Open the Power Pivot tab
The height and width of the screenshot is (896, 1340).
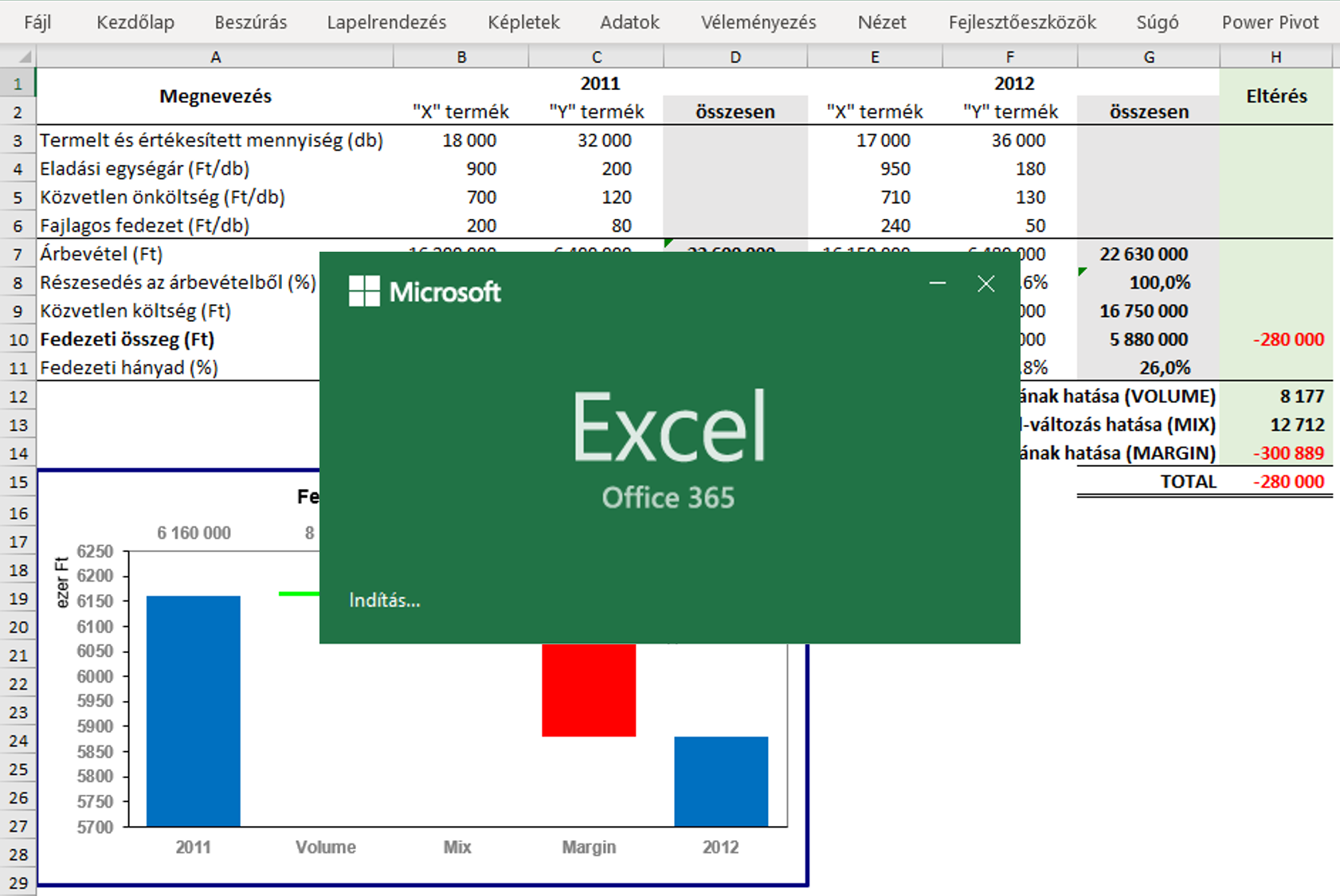(x=1270, y=22)
